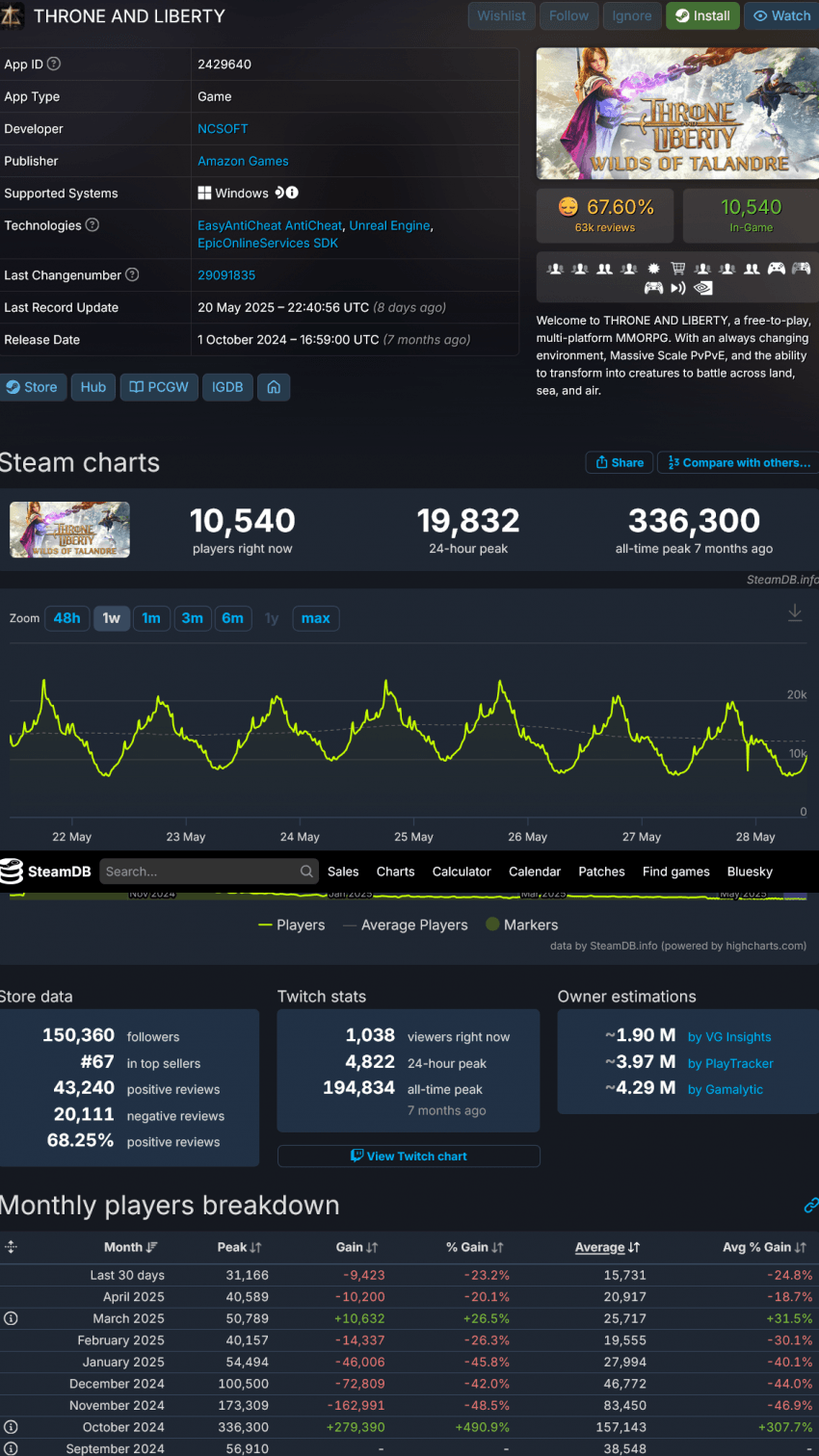This screenshot has height=1456, width=819.
Task: Open the PCGW link button
Action: (x=159, y=387)
